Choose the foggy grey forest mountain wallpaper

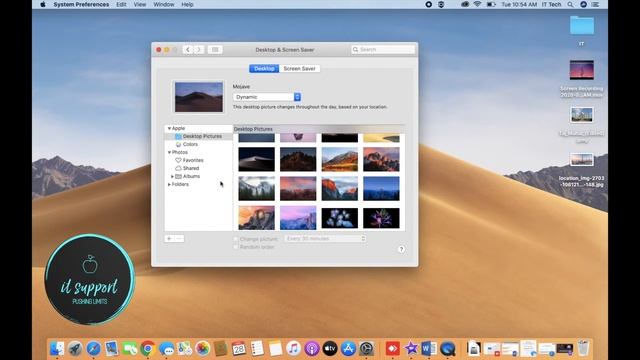coord(257,189)
